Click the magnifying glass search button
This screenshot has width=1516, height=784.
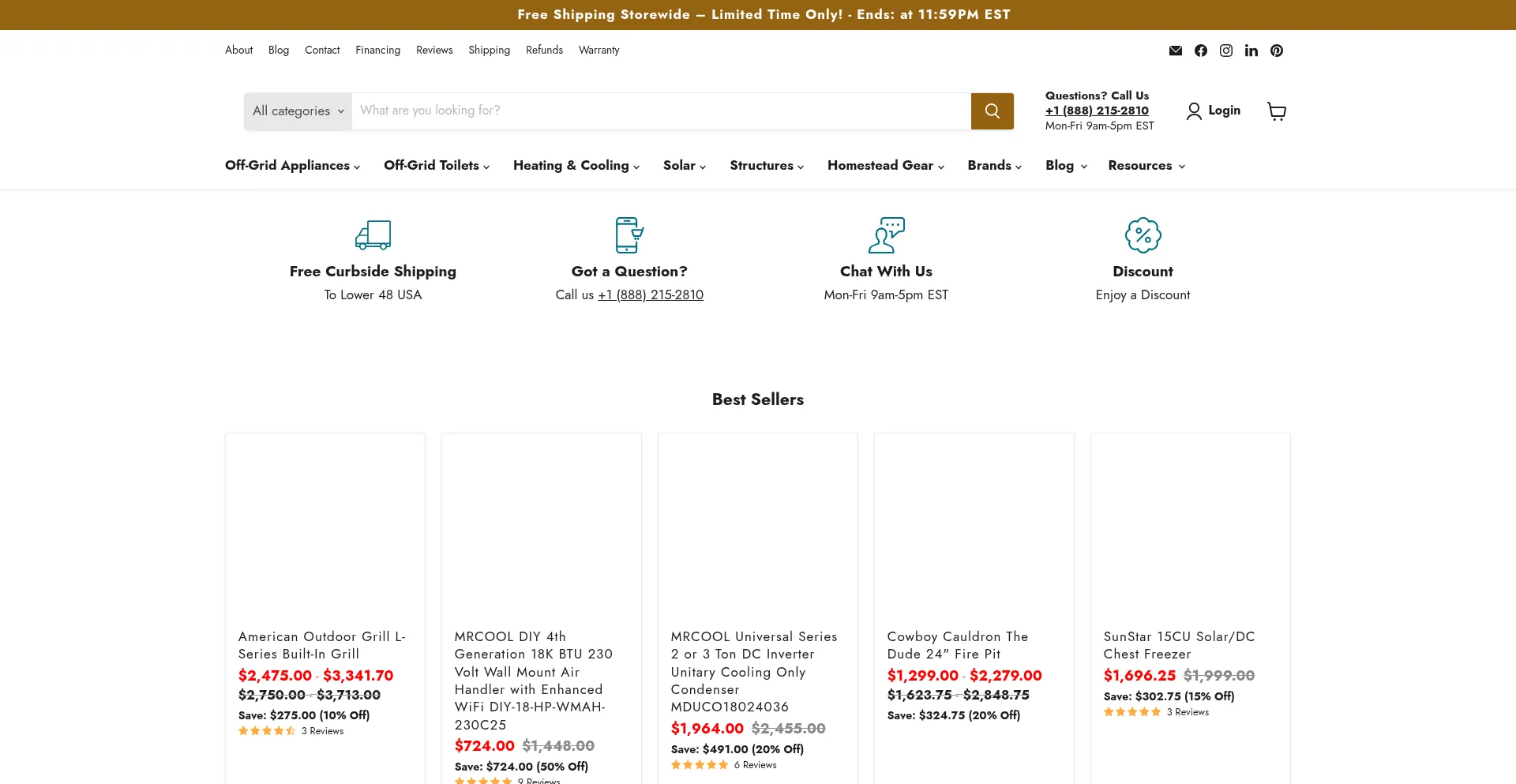click(x=992, y=111)
